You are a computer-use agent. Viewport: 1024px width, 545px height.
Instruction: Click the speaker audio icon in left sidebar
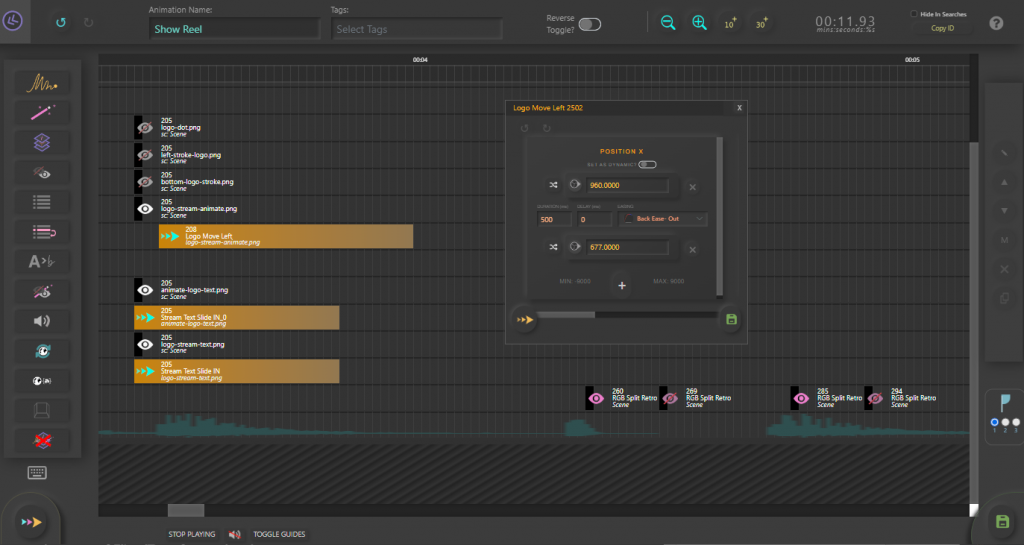tap(41, 321)
